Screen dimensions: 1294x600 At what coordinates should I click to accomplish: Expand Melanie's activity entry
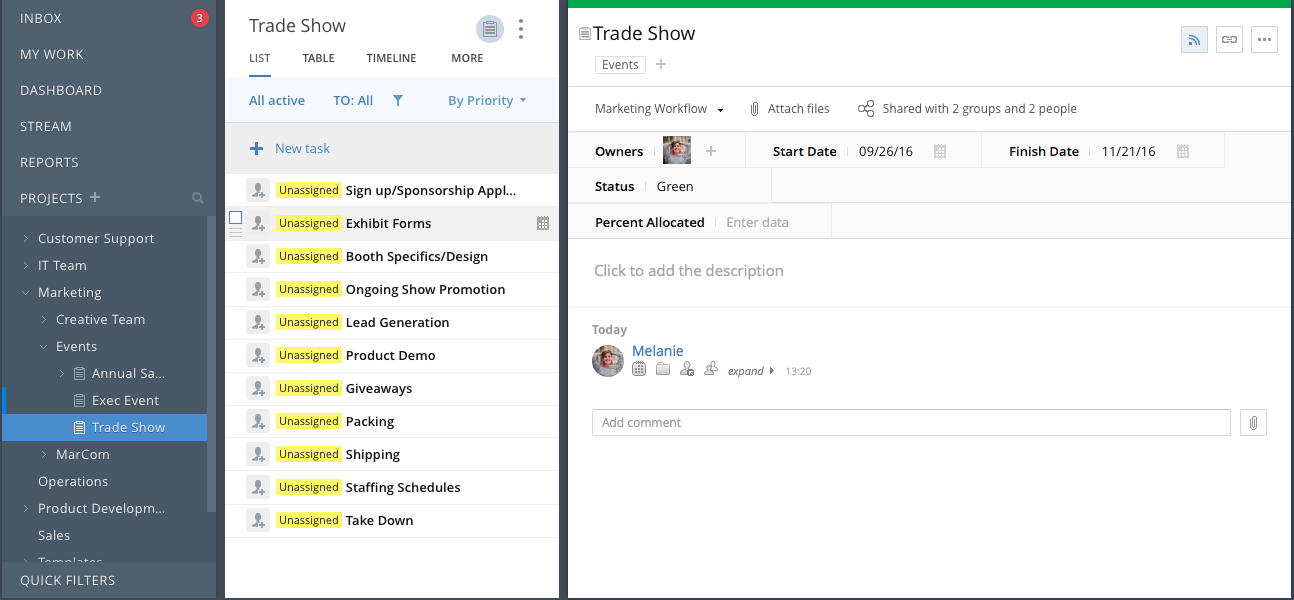(x=751, y=371)
